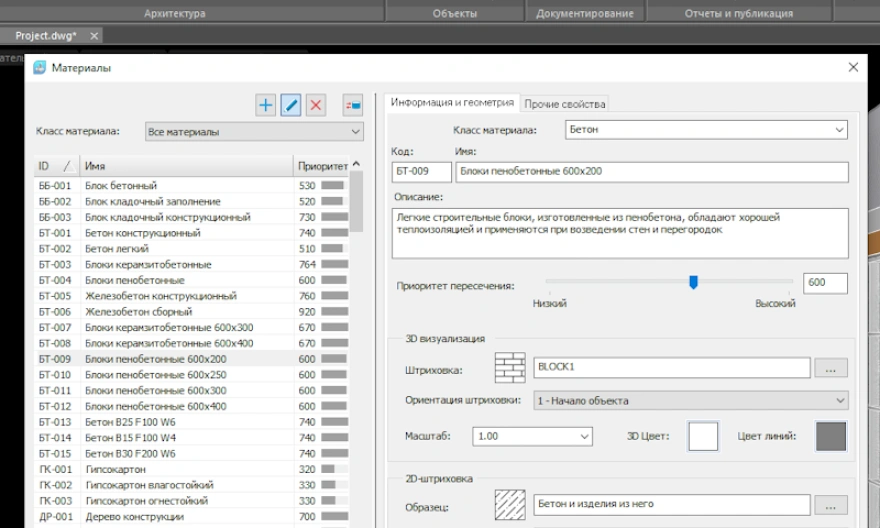Click the red X delete material icon
Image resolution: width=880 pixels, height=528 pixels.
[316, 105]
